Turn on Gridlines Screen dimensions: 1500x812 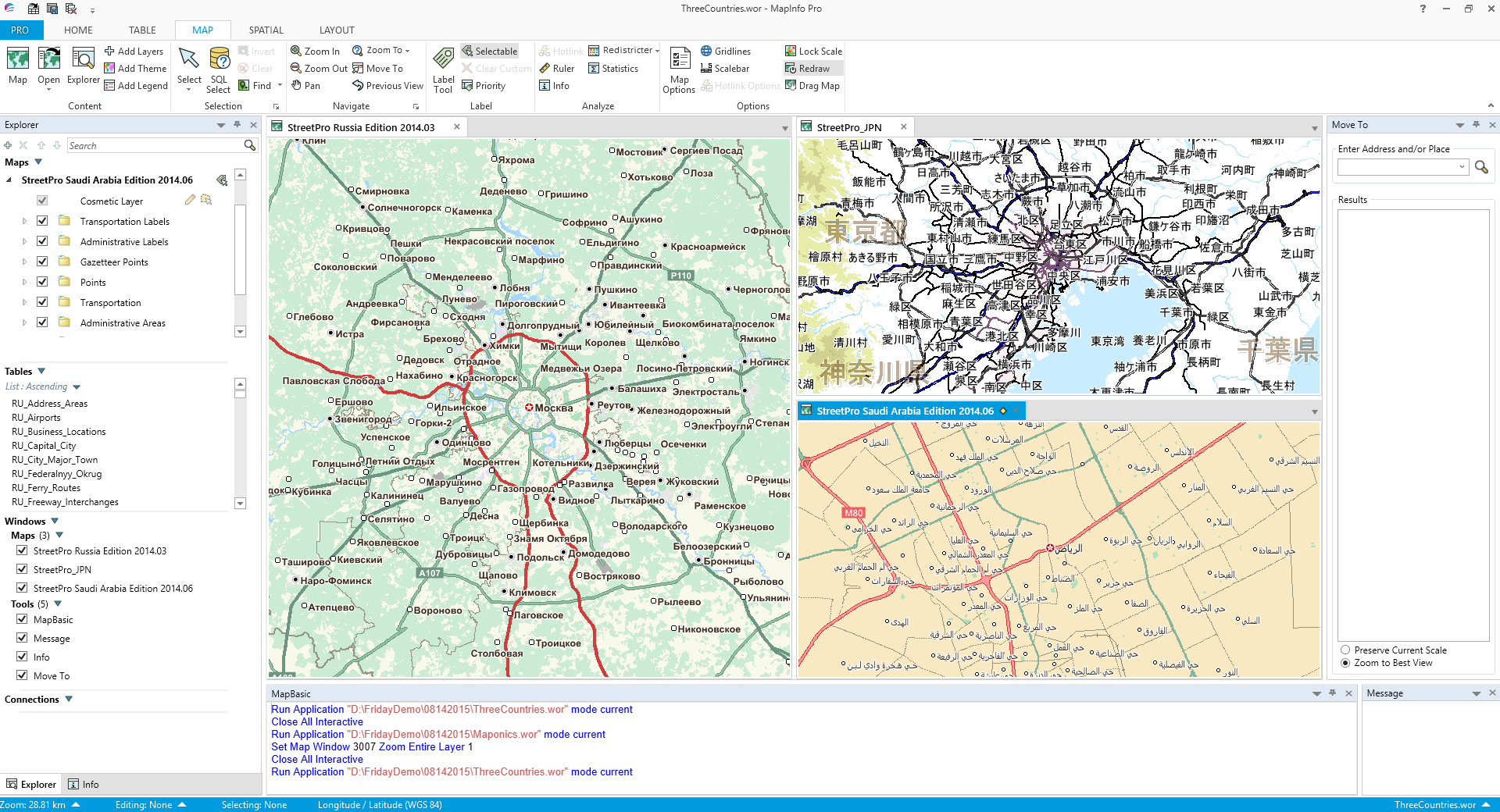tap(726, 51)
